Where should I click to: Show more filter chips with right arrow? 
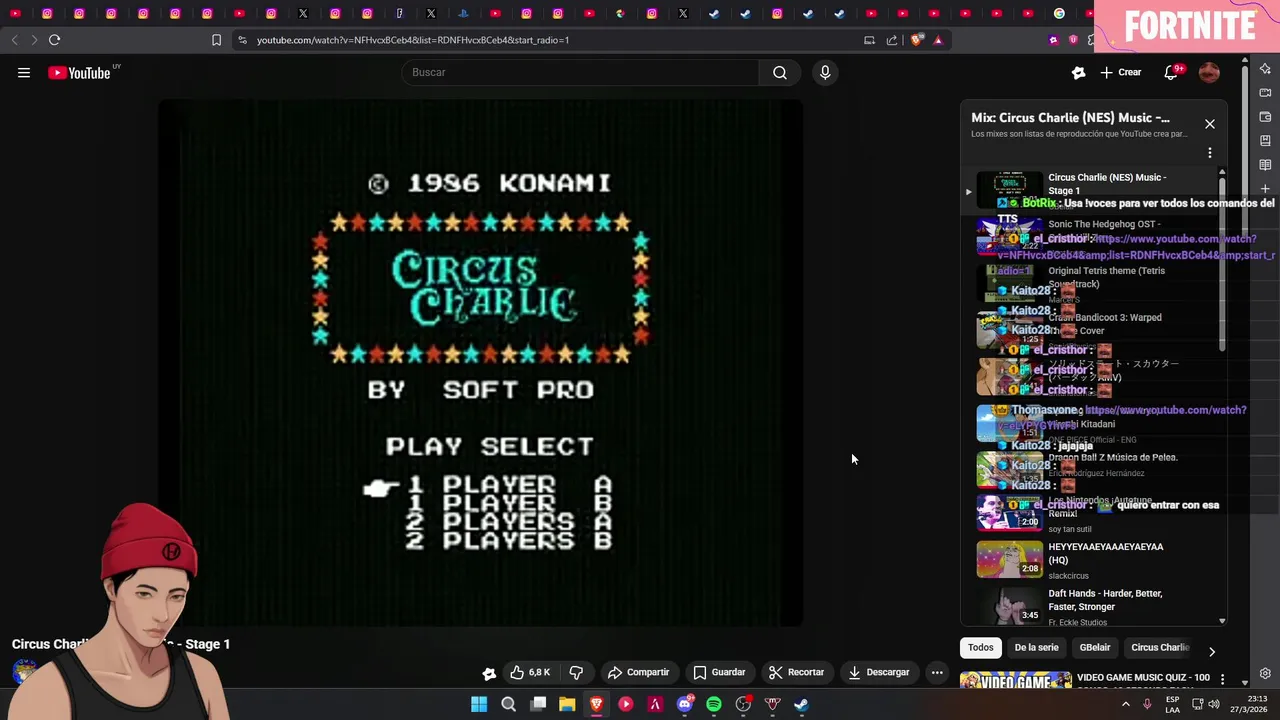coord(1212,651)
